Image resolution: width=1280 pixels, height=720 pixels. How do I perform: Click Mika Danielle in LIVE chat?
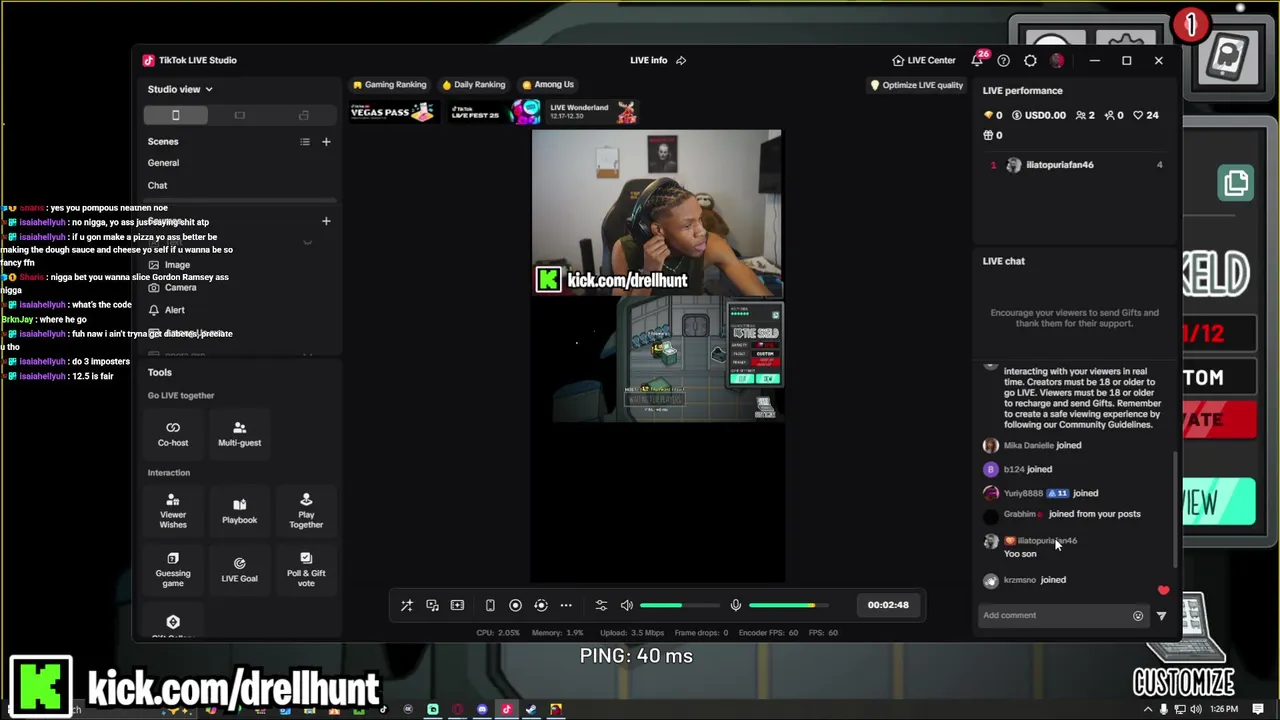[1029, 445]
